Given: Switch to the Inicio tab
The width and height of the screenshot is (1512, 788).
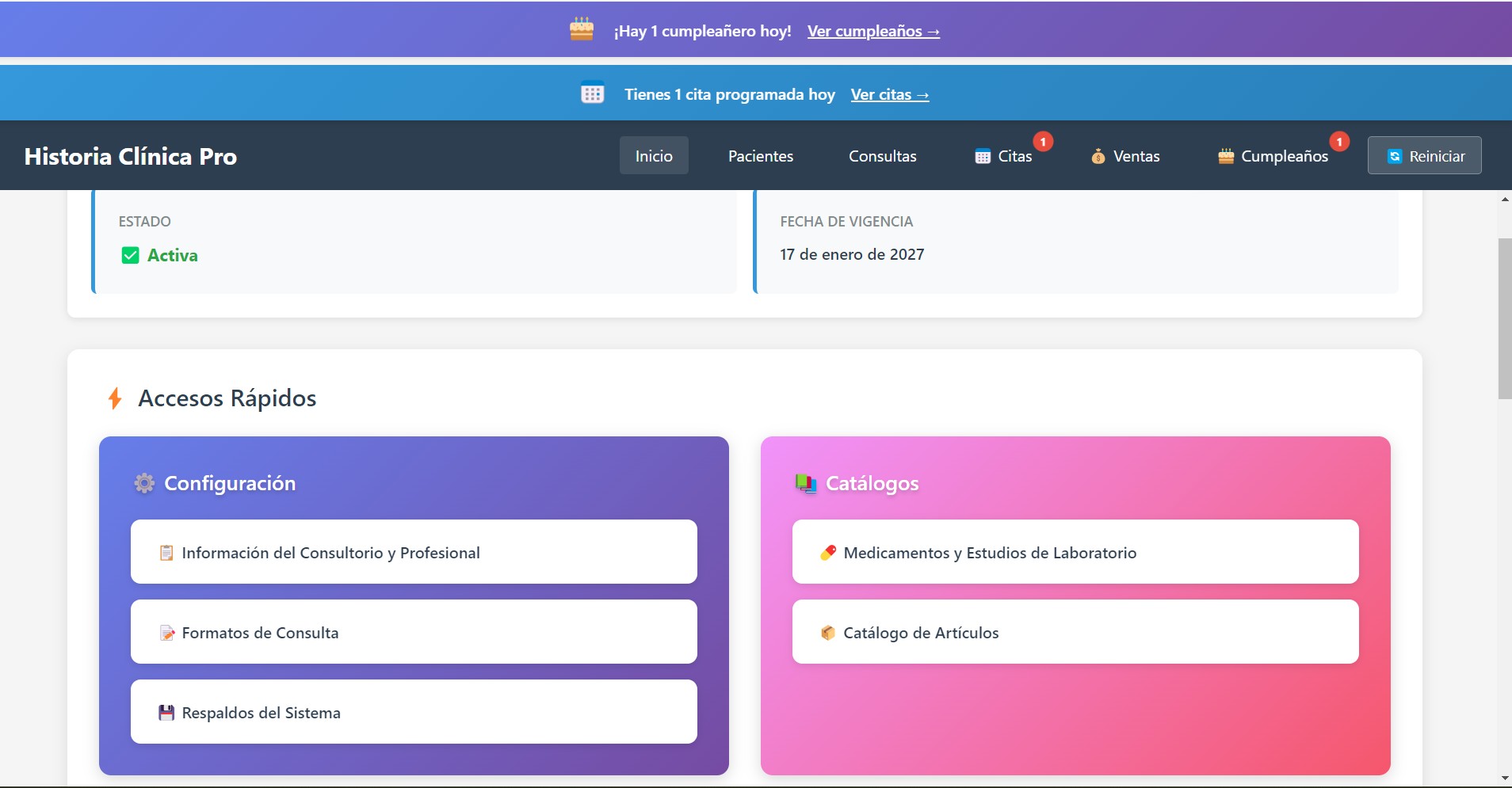Looking at the screenshot, I should point(654,155).
